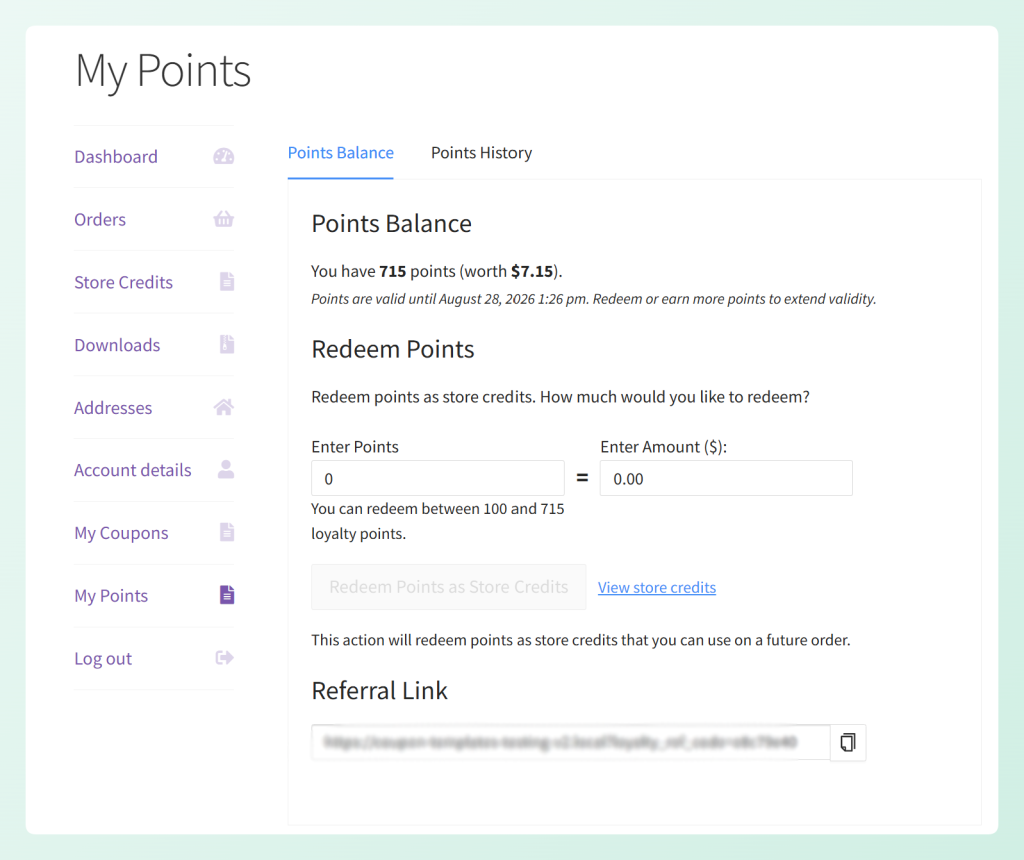Image resolution: width=1024 pixels, height=860 pixels.
Task: Click the Account details person icon
Action: [x=223, y=470]
